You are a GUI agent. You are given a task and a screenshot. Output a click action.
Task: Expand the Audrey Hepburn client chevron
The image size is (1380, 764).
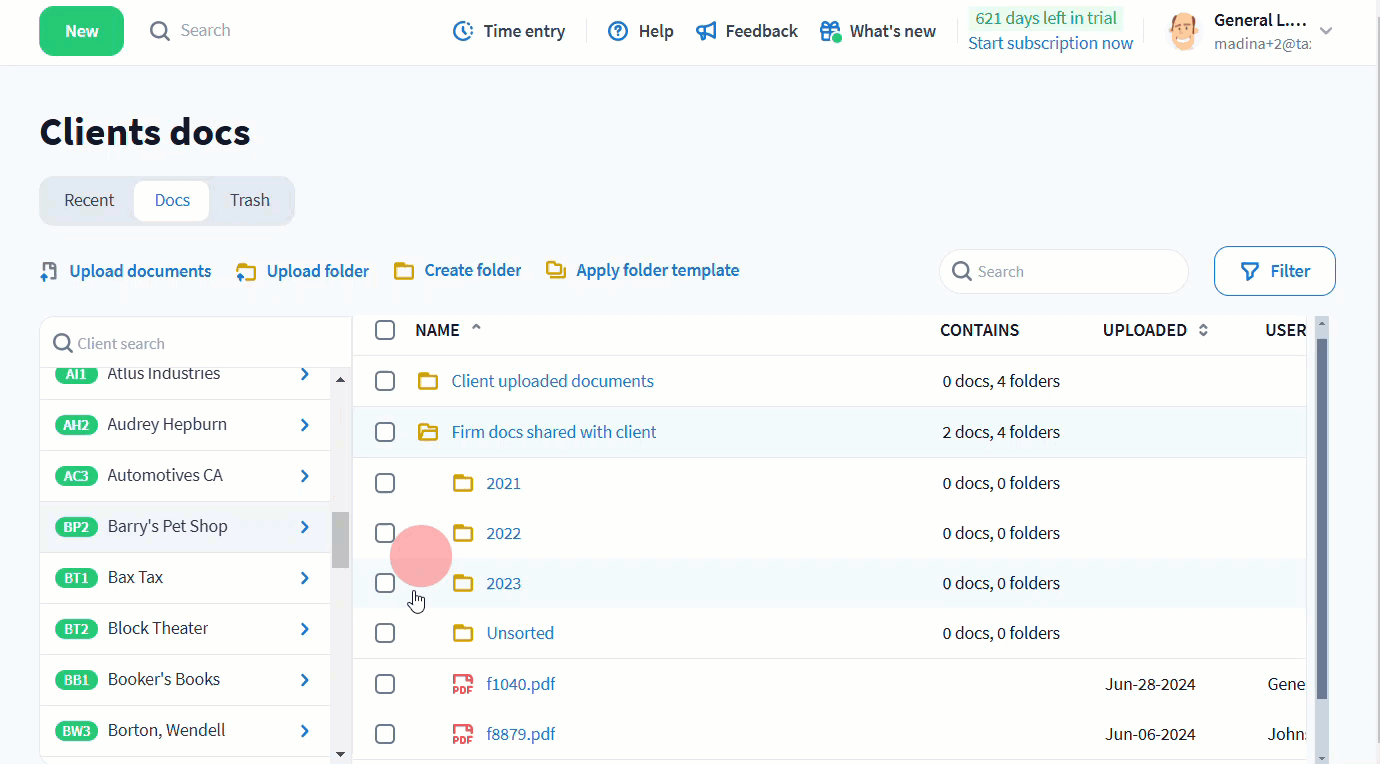(x=305, y=425)
